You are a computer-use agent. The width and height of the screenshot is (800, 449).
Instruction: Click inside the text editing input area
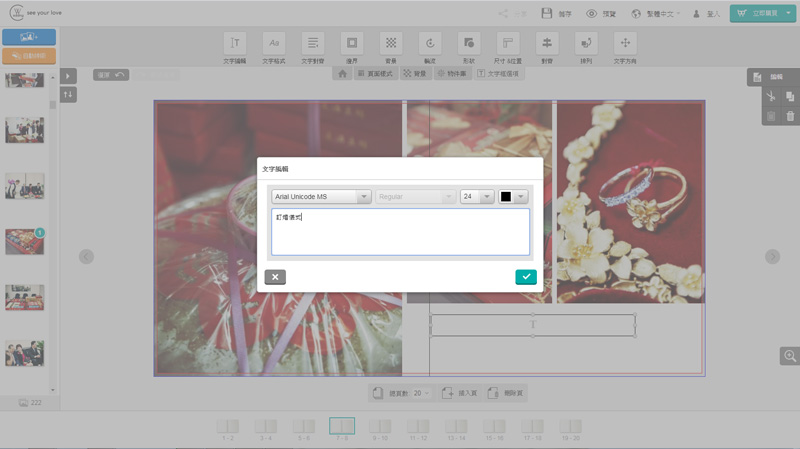tap(400, 231)
